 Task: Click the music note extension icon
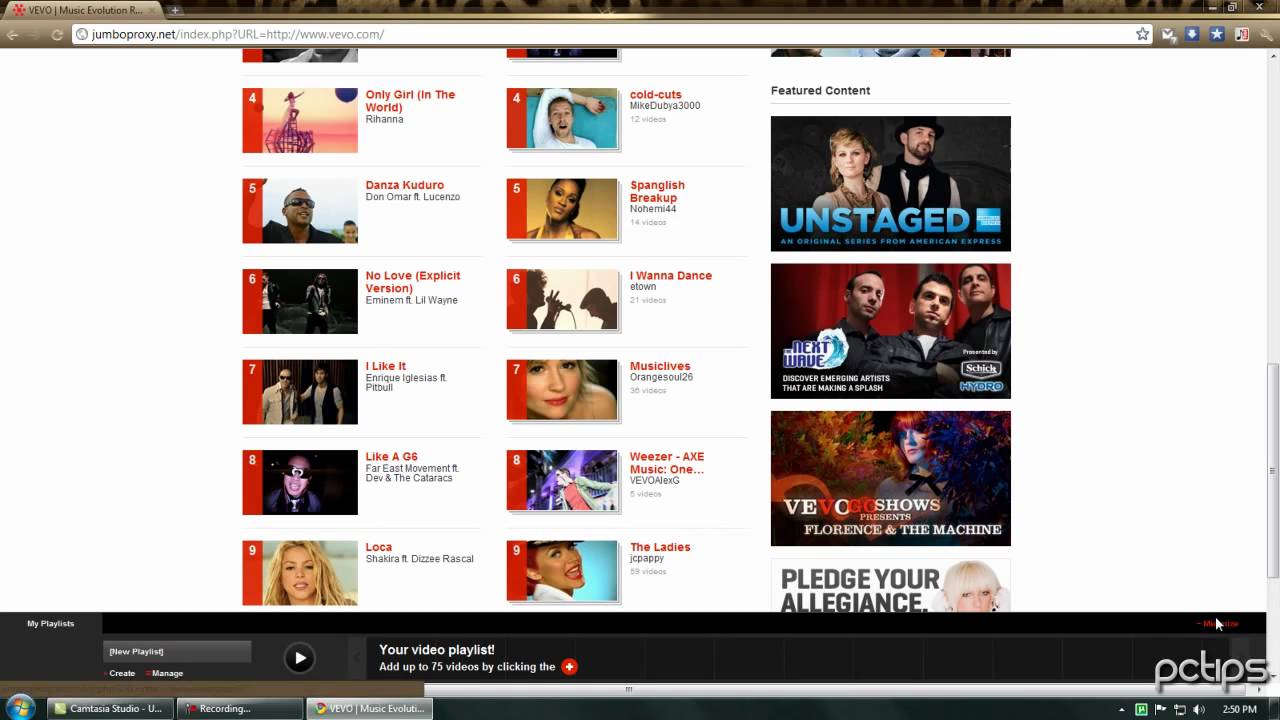click(1242, 34)
